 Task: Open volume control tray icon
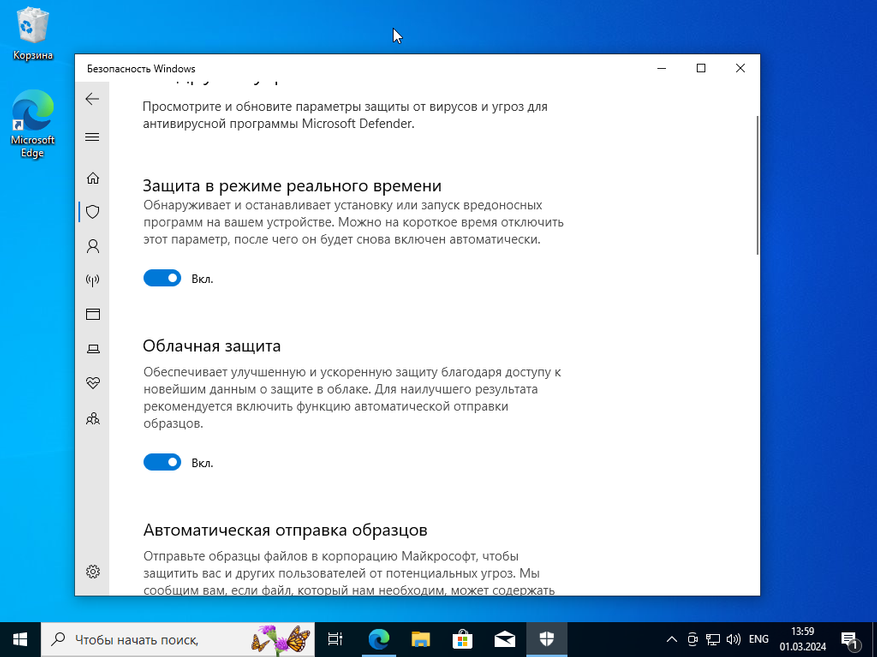coord(733,639)
